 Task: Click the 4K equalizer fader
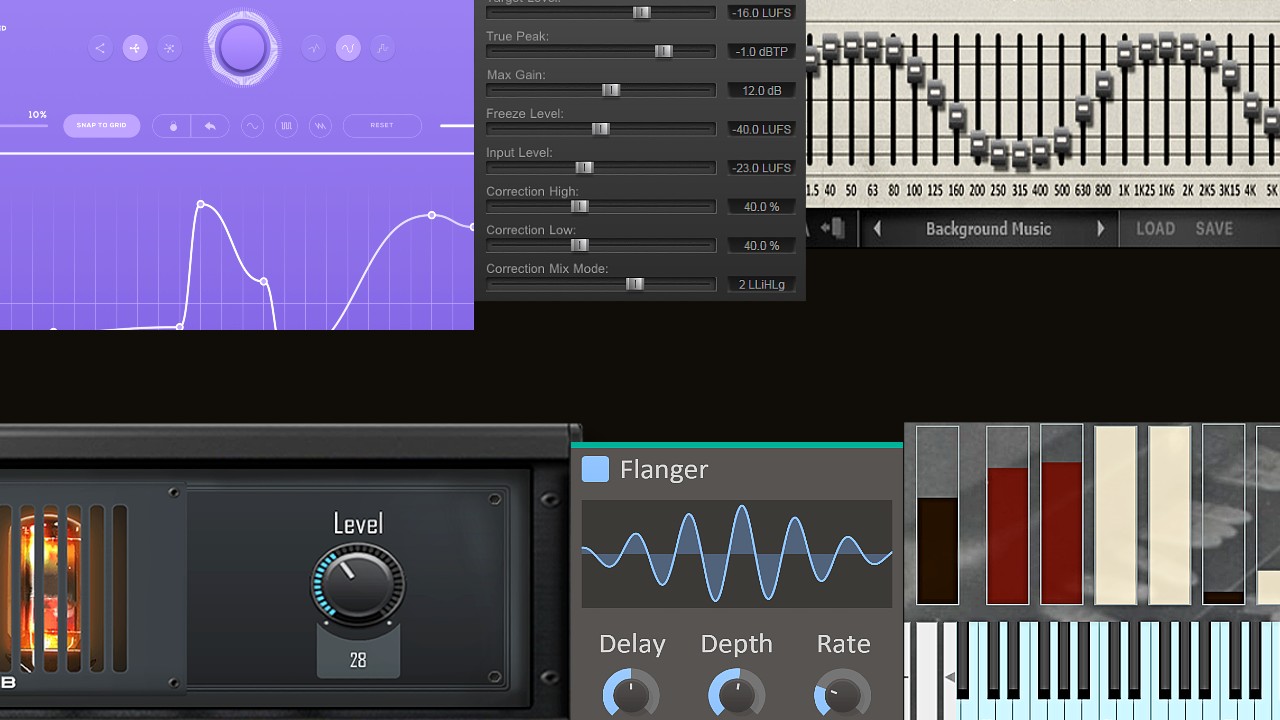[1251, 104]
